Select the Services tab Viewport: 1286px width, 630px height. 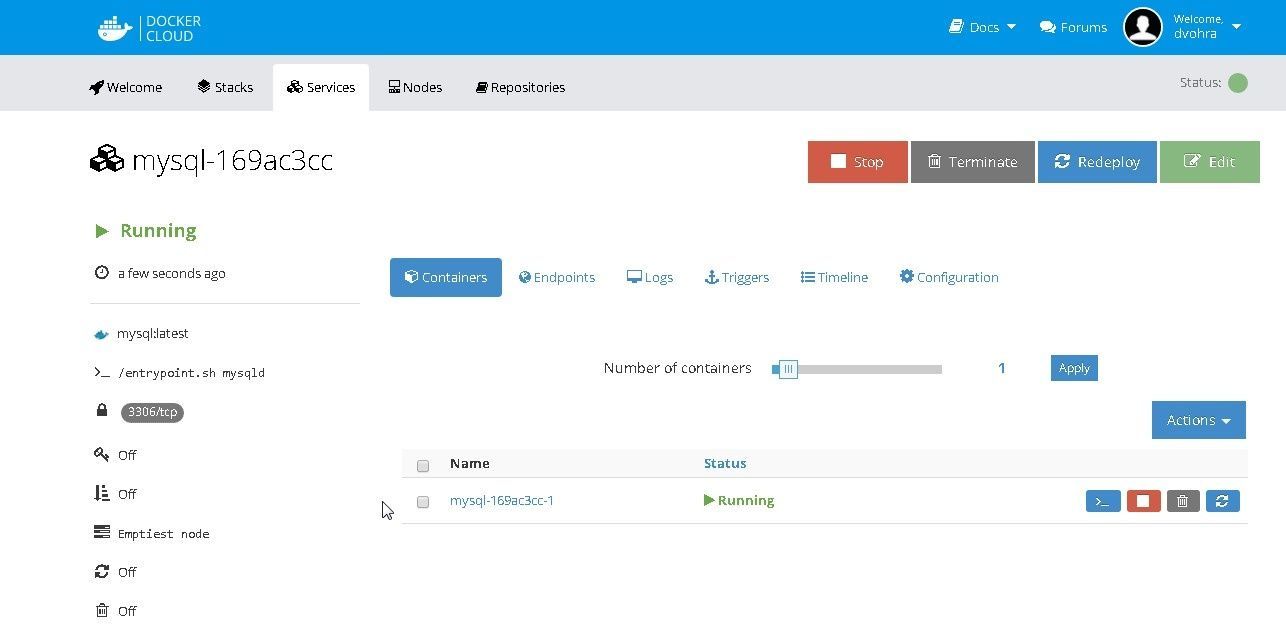pyautogui.click(x=321, y=87)
